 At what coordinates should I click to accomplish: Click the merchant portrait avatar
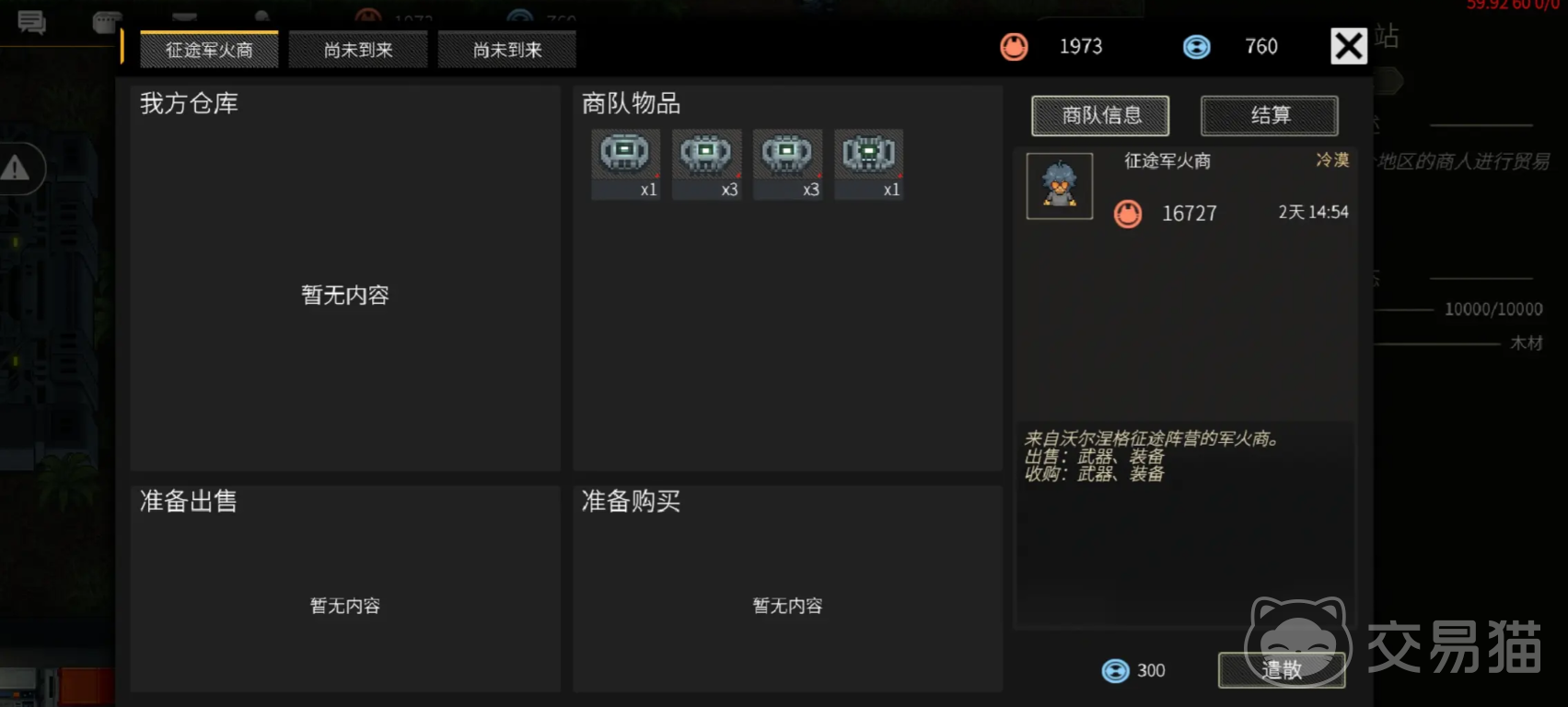pyautogui.click(x=1060, y=186)
